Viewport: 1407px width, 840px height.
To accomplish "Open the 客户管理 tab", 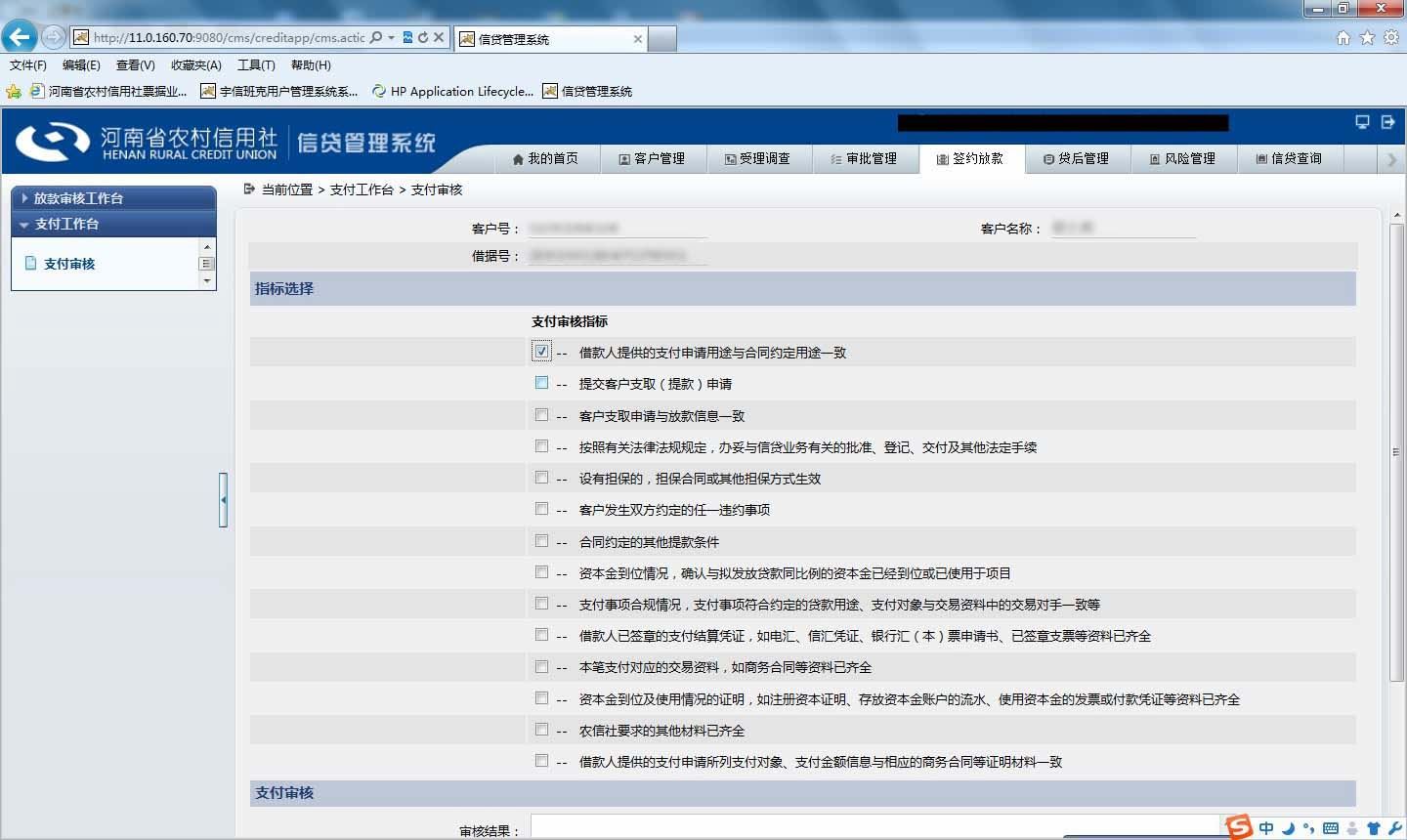I will pyautogui.click(x=652, y=158).
